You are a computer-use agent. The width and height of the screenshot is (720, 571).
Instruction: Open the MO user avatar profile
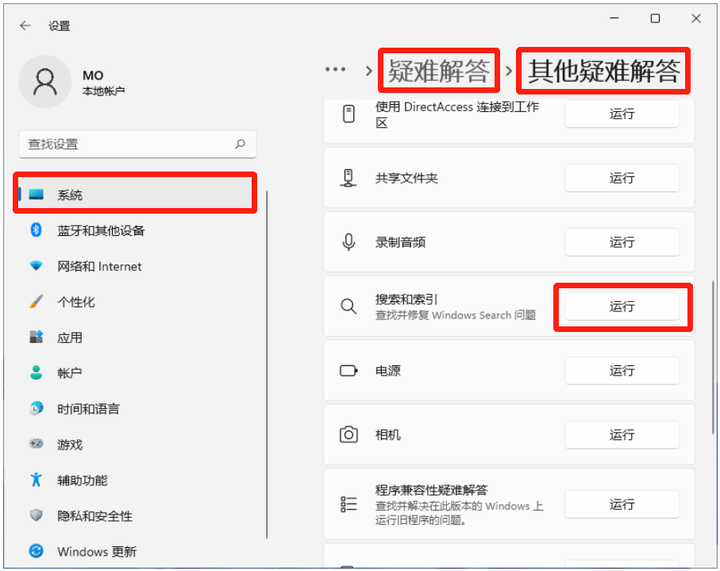click(x=45, y=82)
